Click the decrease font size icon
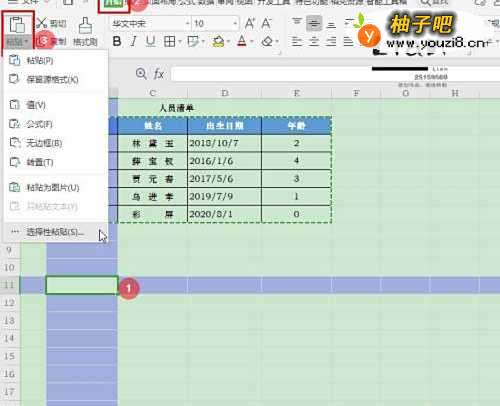Screen dimensions: 500x406 (x=266, y=24)
